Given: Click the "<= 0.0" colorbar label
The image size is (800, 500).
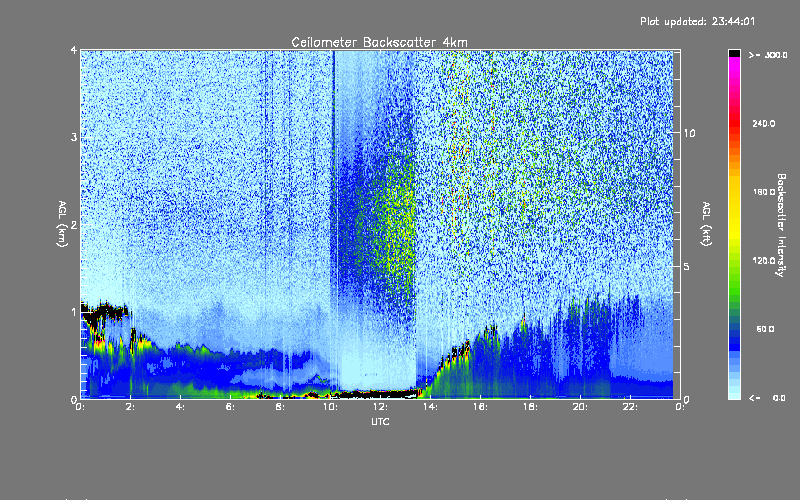Looking at the screenshot, I should coord(767,398).
